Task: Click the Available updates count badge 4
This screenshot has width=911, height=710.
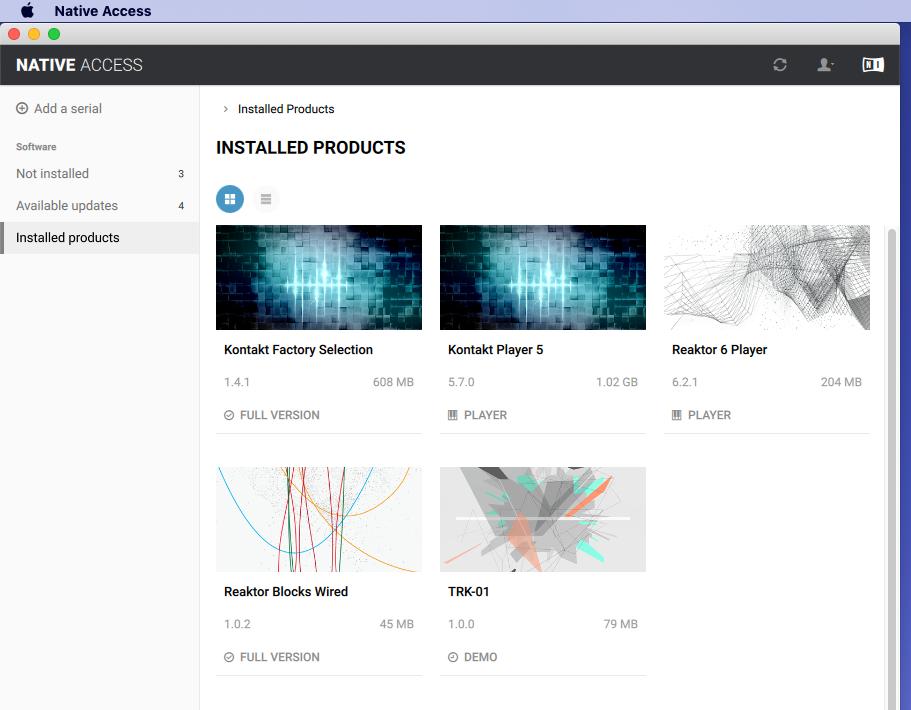Action: (181, 206)
